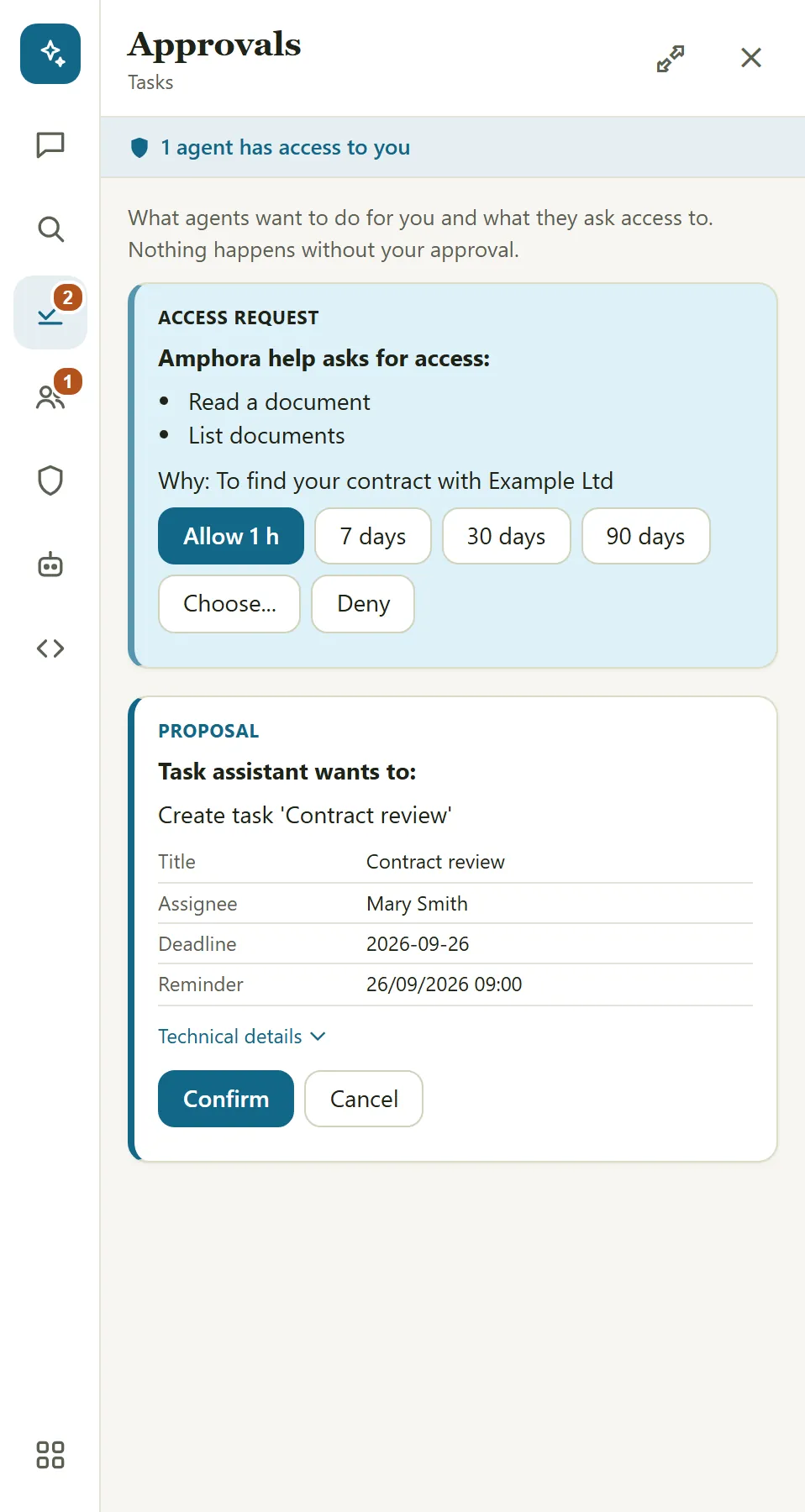Open the search magnifier icon
805x1512 pixels.
[50, 228]
